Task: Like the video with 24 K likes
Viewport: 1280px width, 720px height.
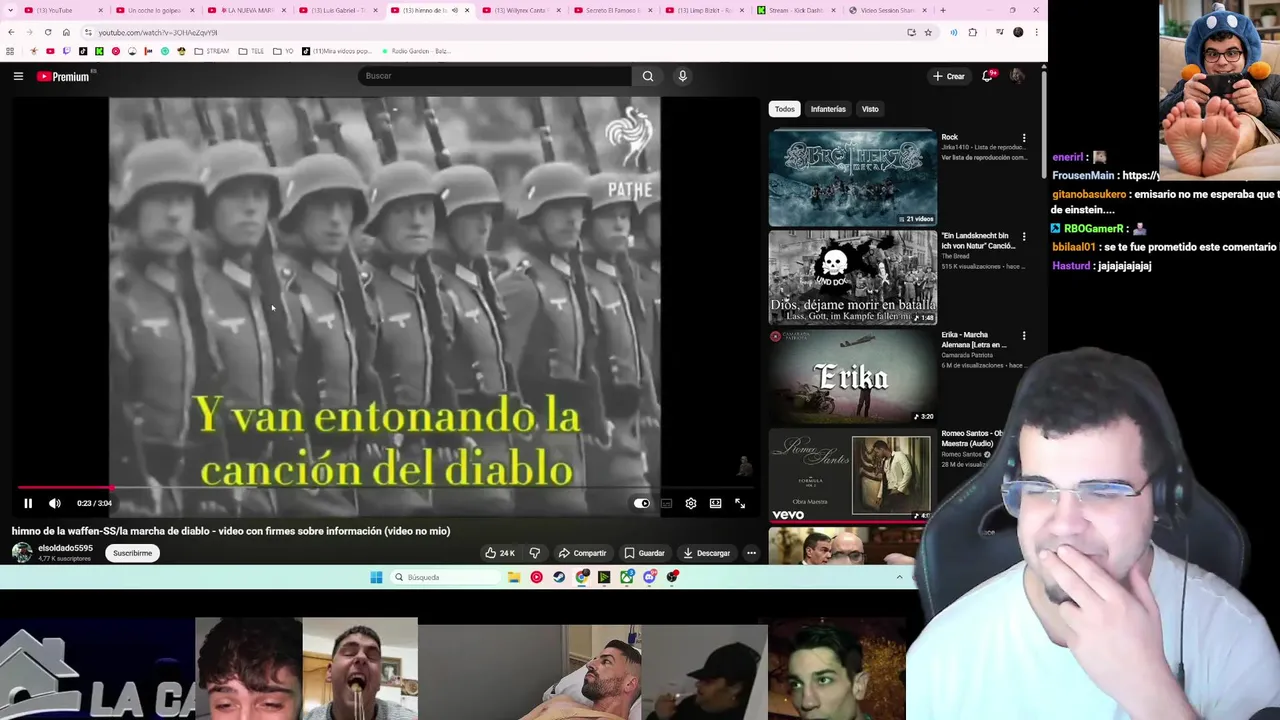Action: 500,553
